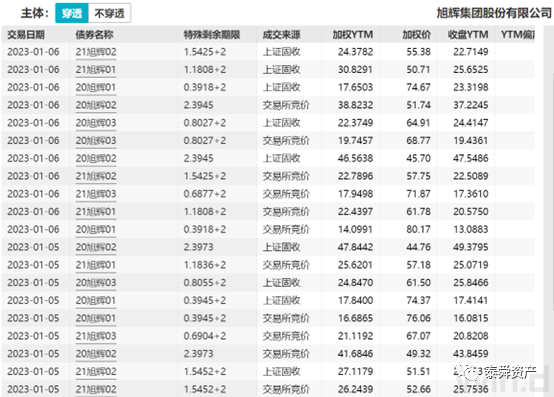Click the 成交来源 column header
Screen dimensions: 554x397
(x=282, y=35)
